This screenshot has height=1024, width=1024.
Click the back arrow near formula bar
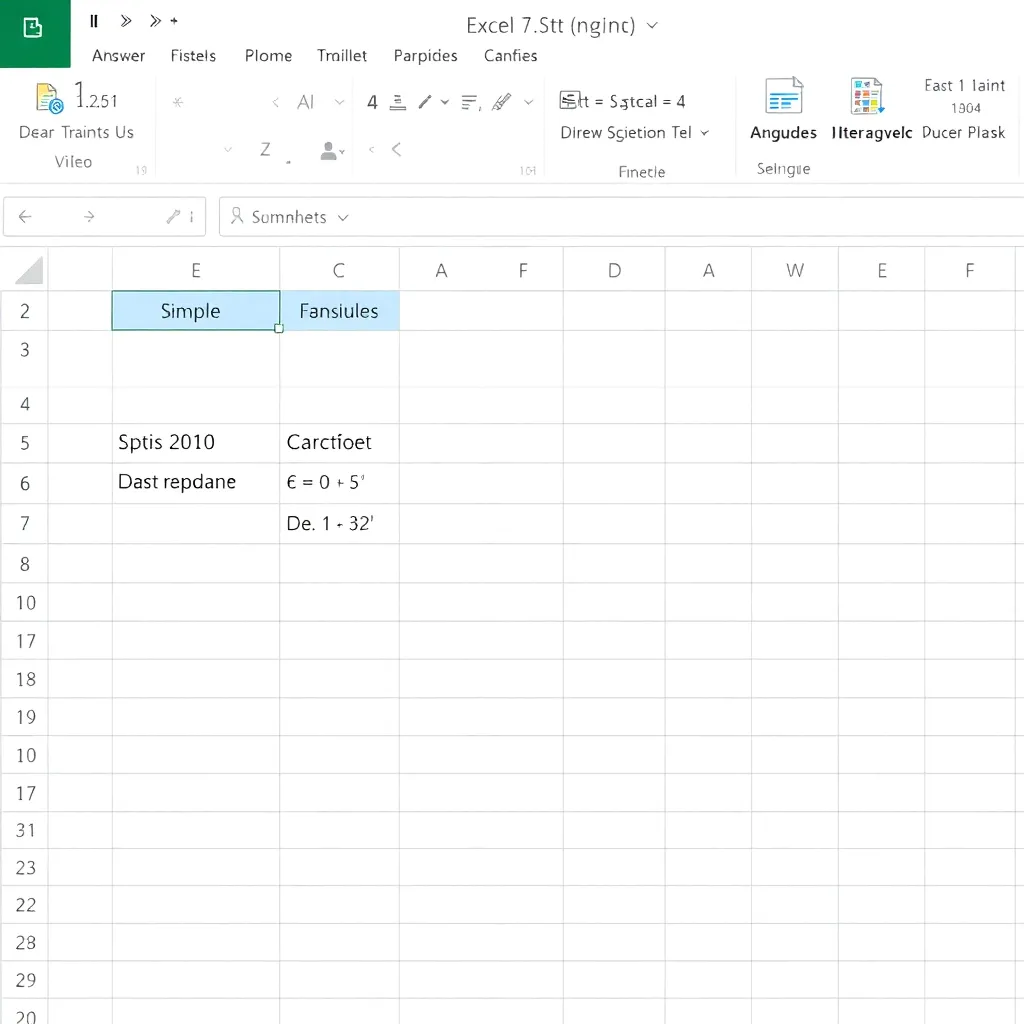point(26,217)
